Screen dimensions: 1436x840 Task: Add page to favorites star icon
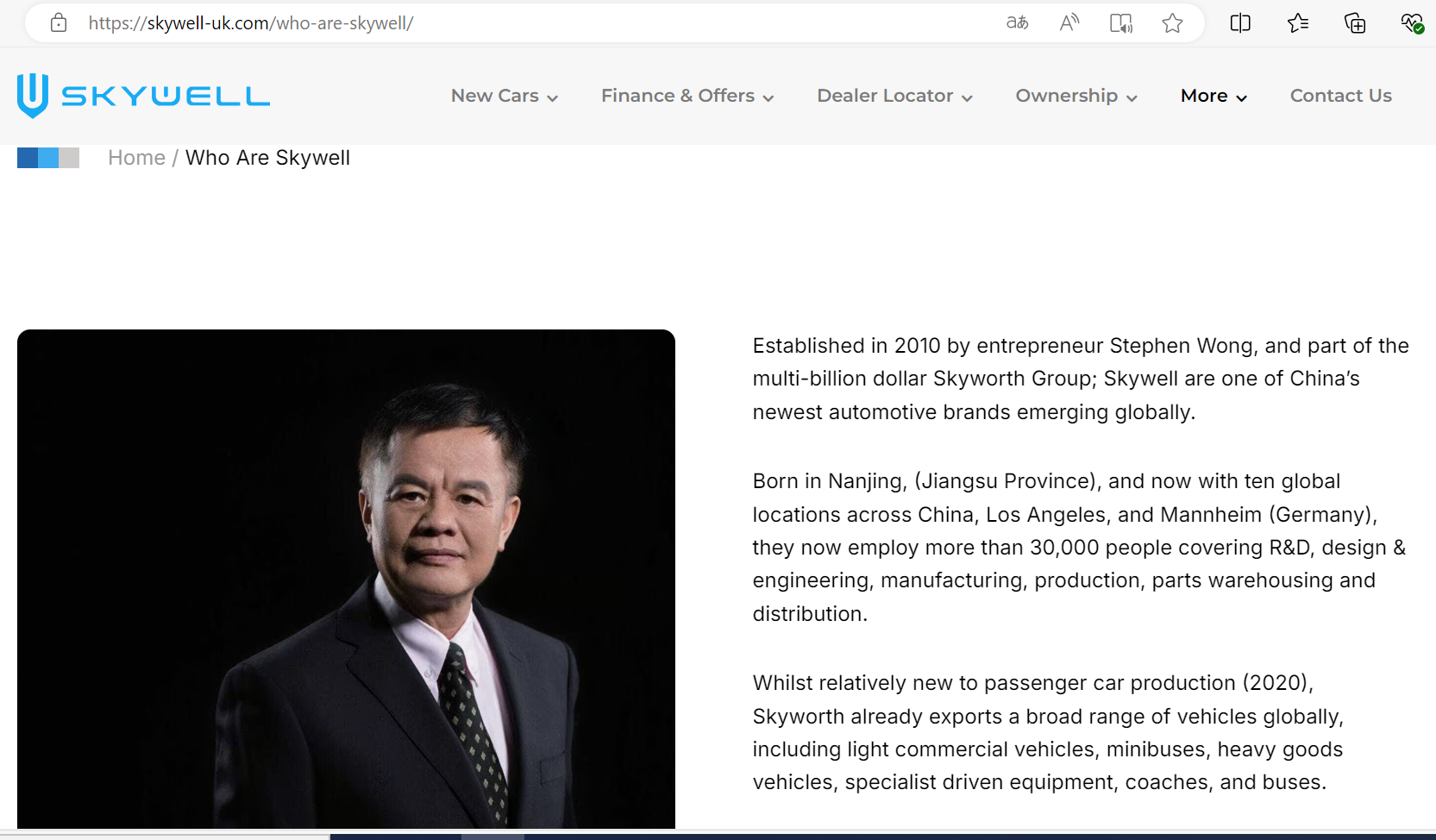(x=1172, y=23)
